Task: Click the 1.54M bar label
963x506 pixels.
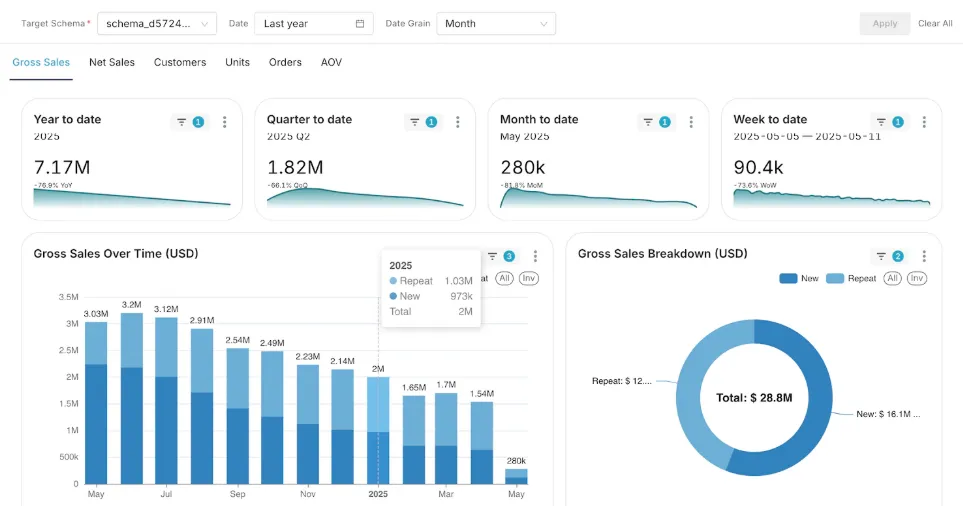Action: (x=482, y=394)
